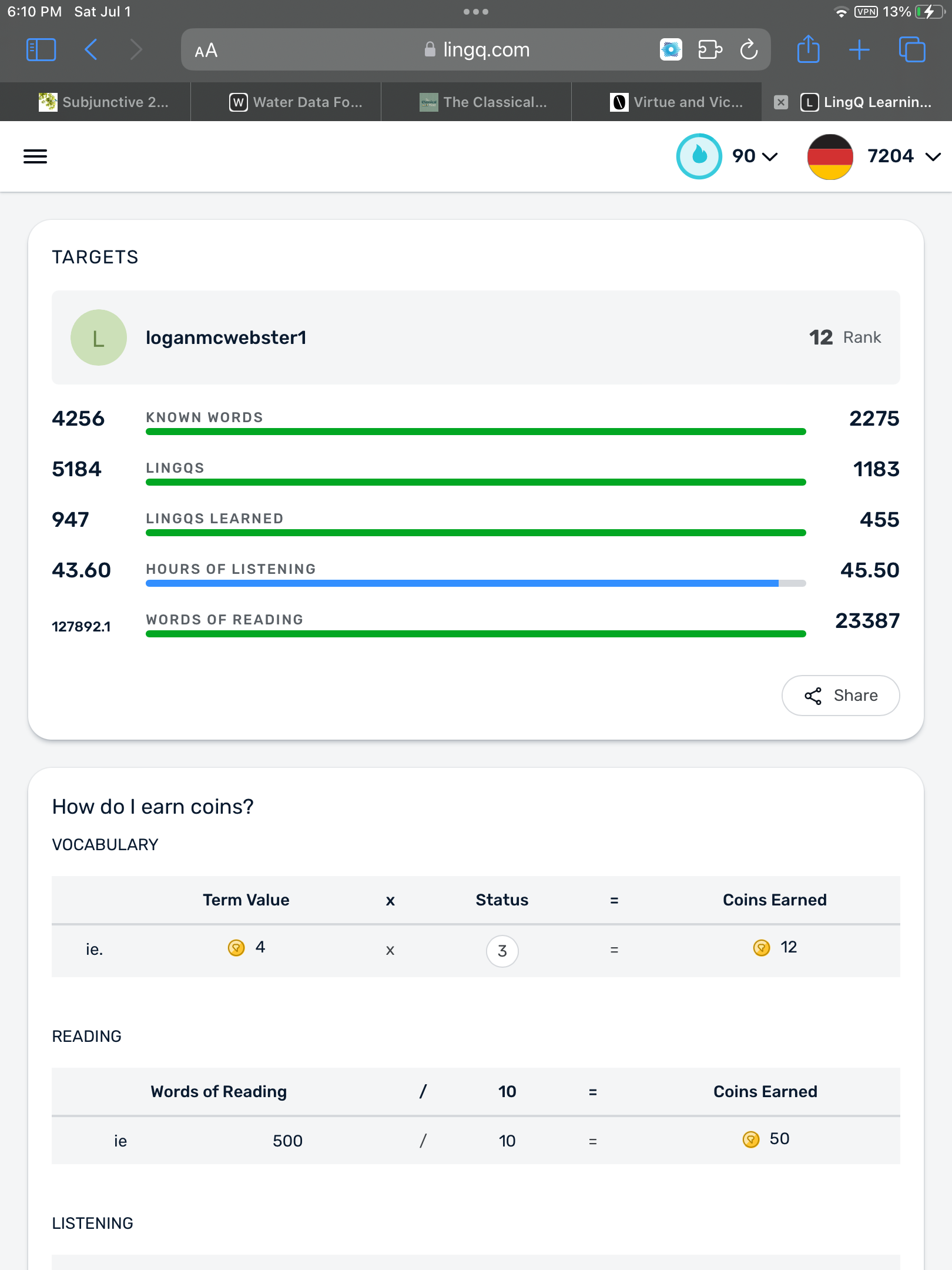This screenshot has height=1270, width=952.
Task: Click the 2275 known words target
Action: click(x=874, y=419)
